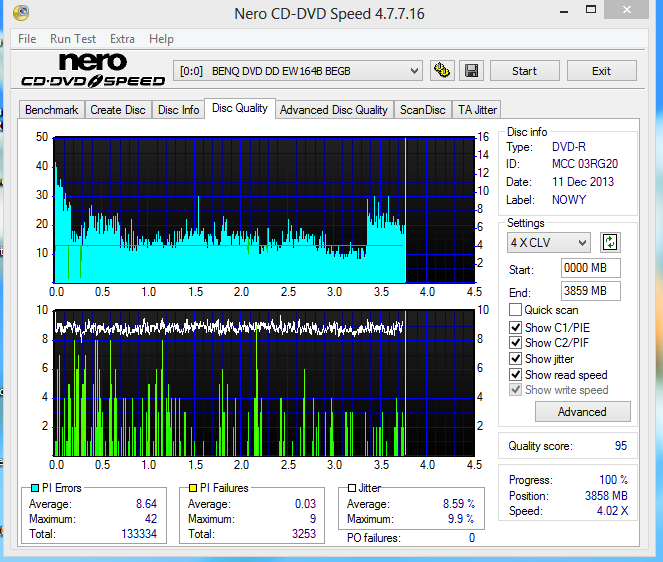The image size is (663, 562).
Task: Maximize the Nero window
Action: click(x=591, y=9)
